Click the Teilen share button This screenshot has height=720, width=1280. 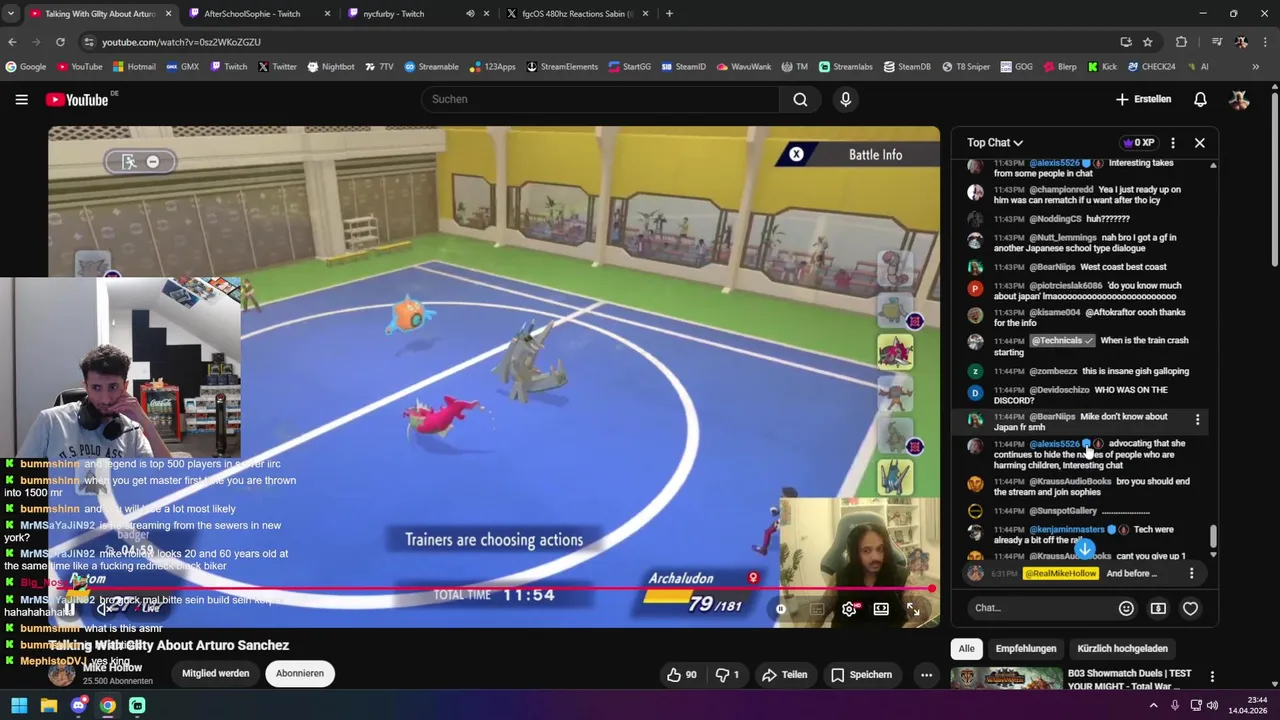(x=784, y=674)
